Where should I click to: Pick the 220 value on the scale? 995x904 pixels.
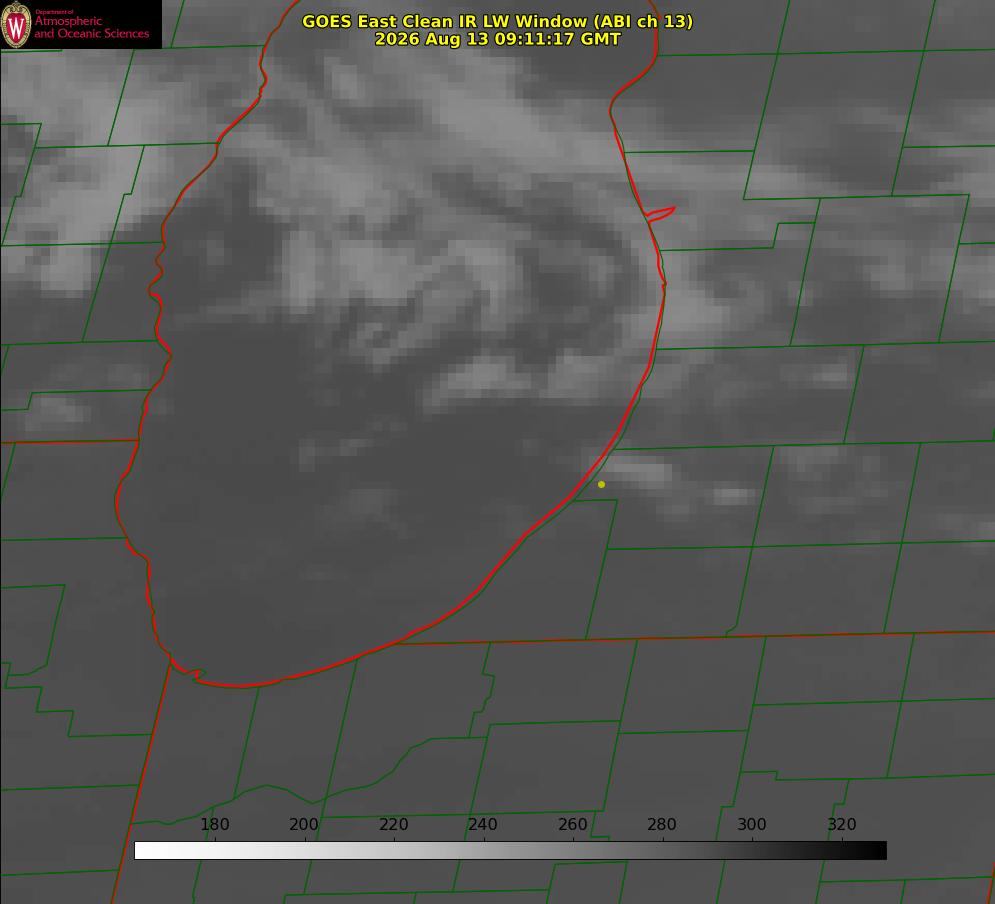click(x=393, y=824)
